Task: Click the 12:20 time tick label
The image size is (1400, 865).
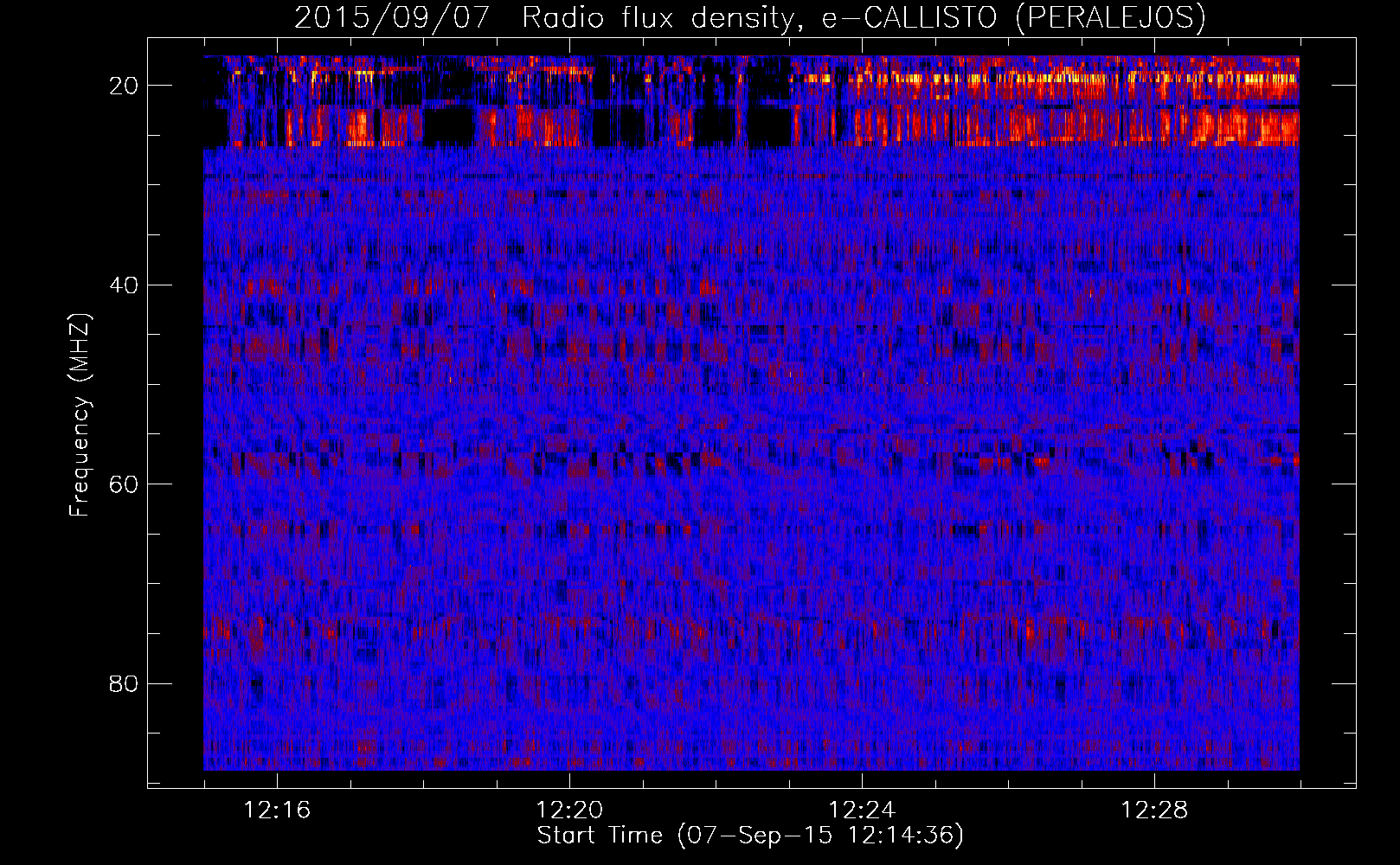Action: (x=569, y=811)
